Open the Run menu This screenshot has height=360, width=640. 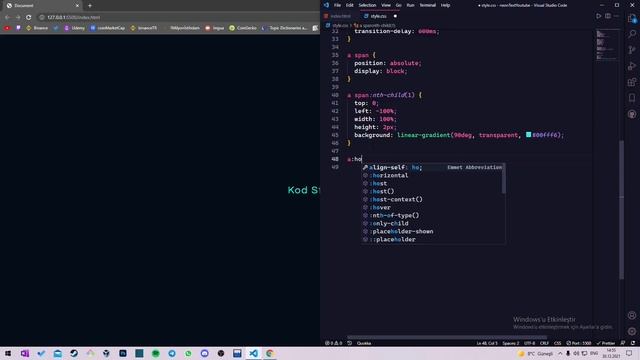[410, 5]
